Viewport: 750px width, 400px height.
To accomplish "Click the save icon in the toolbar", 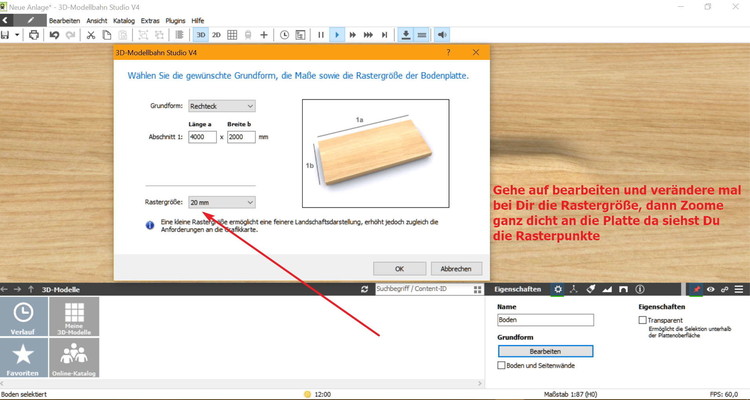I will pos(6,35).
